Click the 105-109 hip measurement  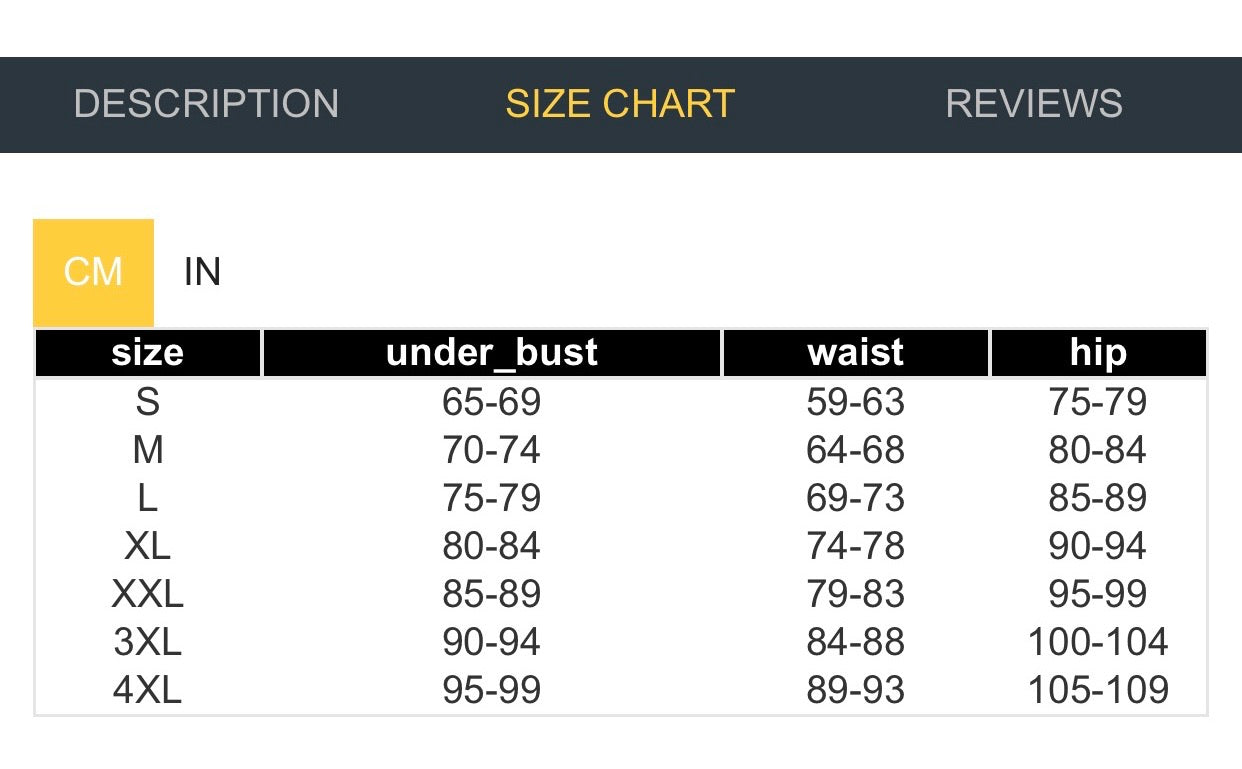click(x=1098, y=690)
